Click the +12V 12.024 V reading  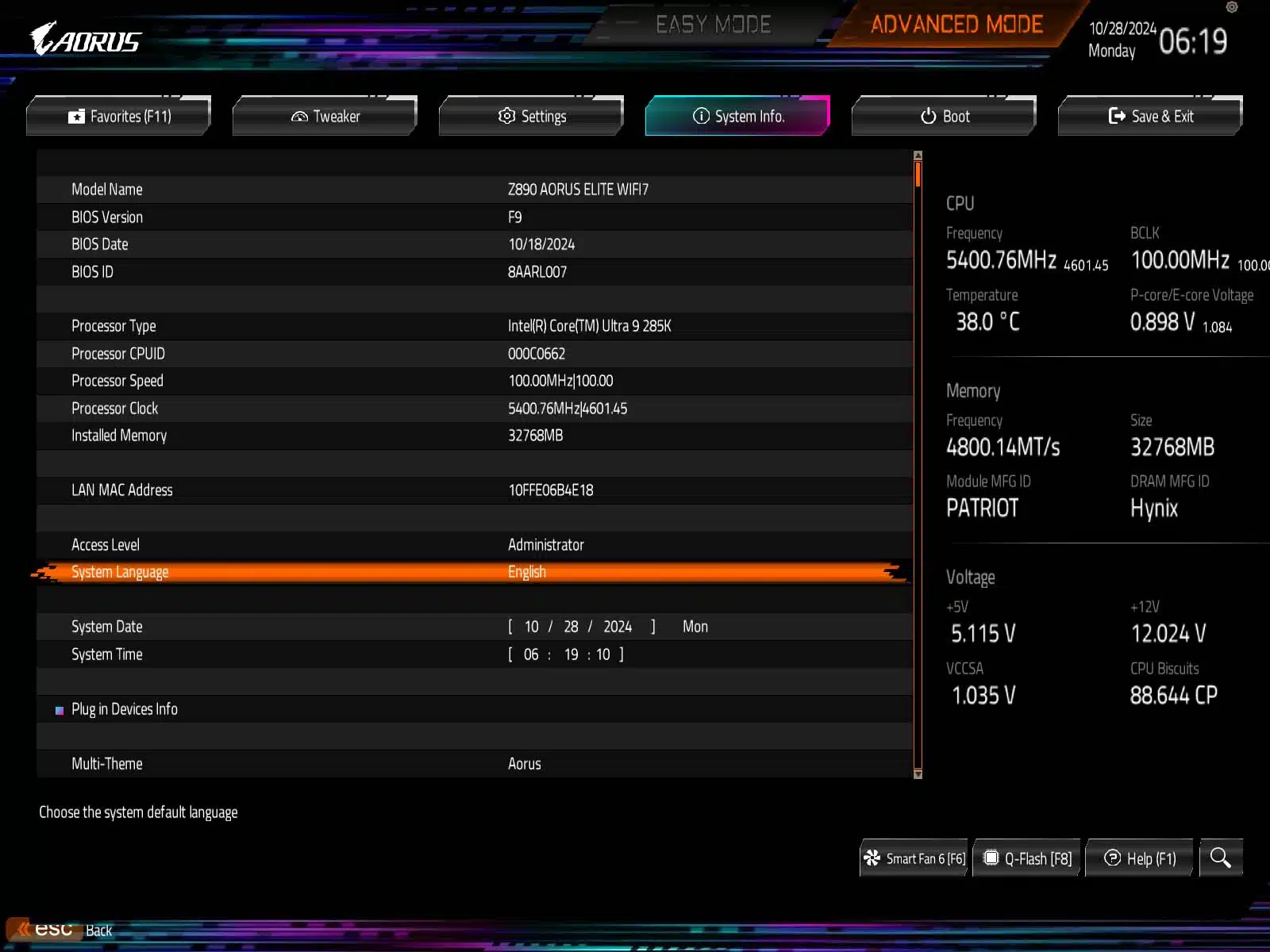(x=1168, y=633)
